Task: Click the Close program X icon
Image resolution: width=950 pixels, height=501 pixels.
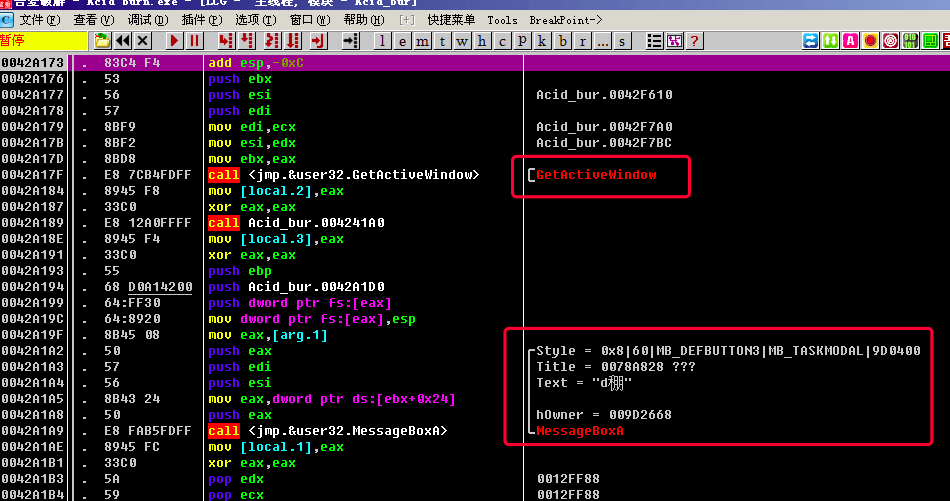Action: pyautogui.click(x=143, y=41)
